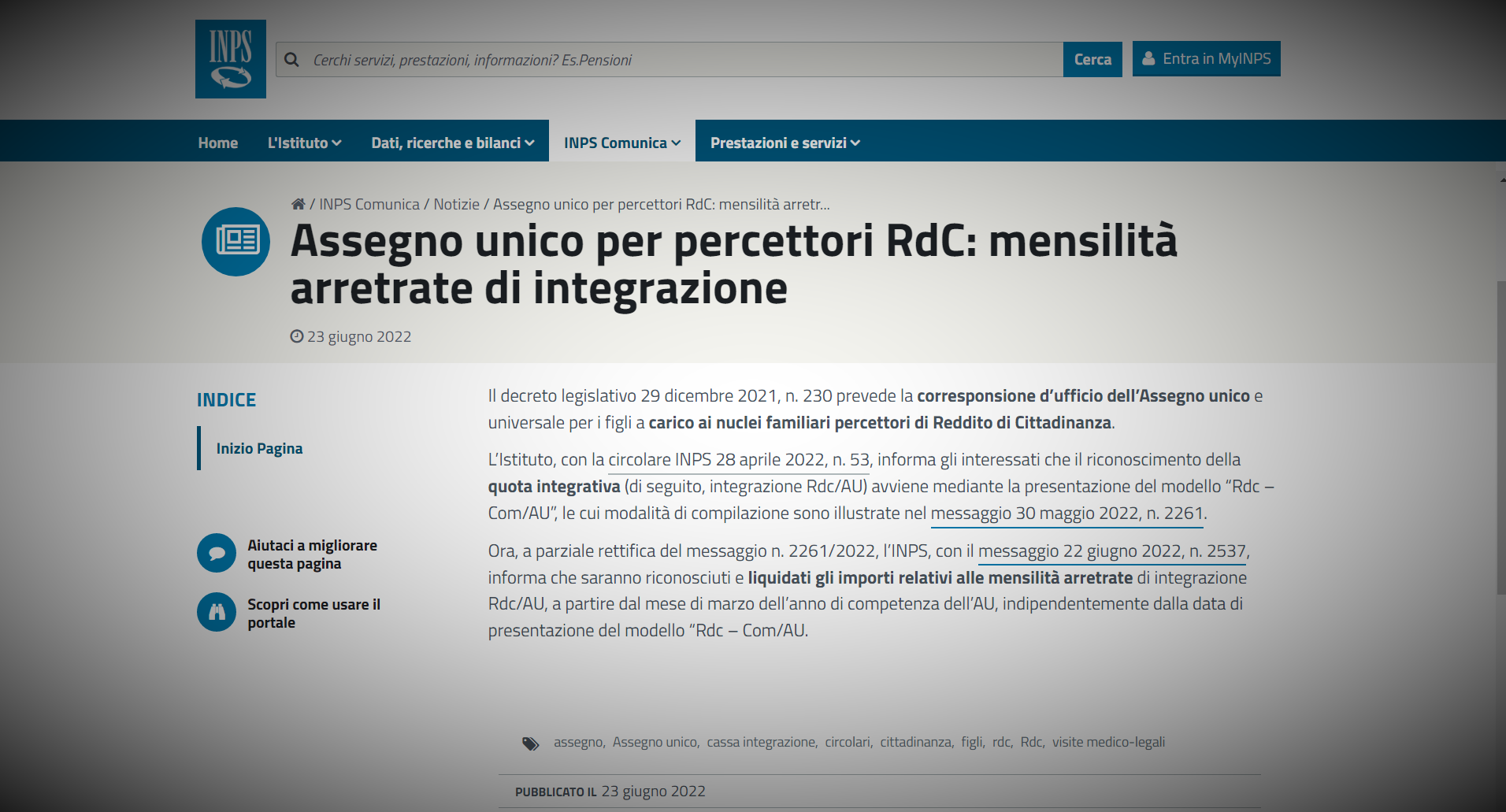Open Entra in MyINPS login

1207,59
